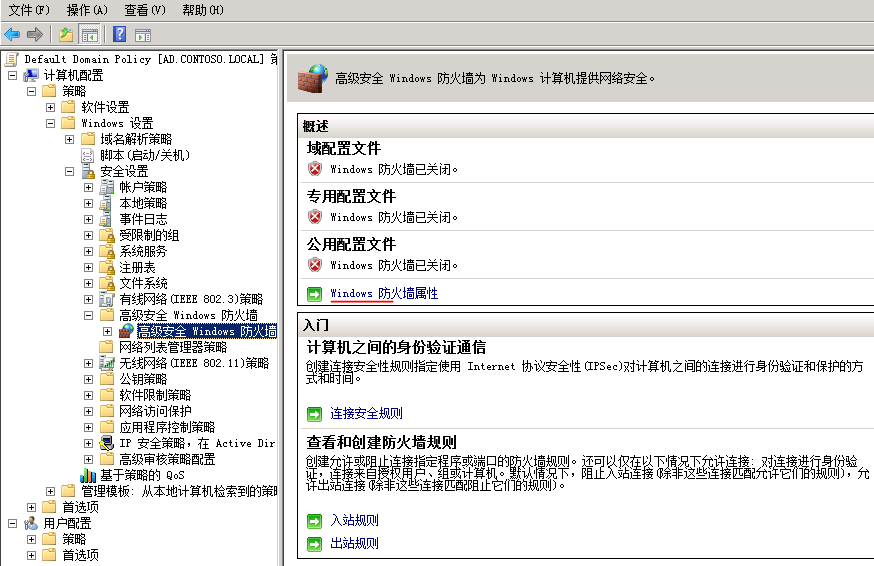The height and width of the screenshot is (566, 874).
Task: Open the 文件(F) menu
Action: tap(29, 10)
